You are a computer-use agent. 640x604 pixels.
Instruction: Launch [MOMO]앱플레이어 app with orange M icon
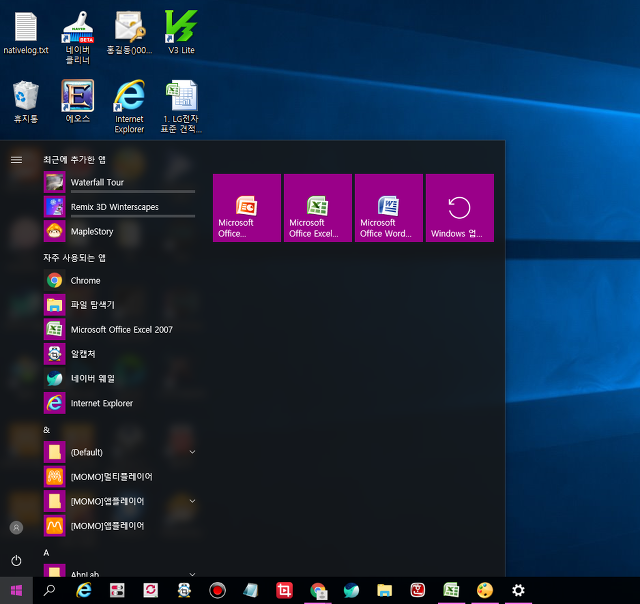click(120, 526)
